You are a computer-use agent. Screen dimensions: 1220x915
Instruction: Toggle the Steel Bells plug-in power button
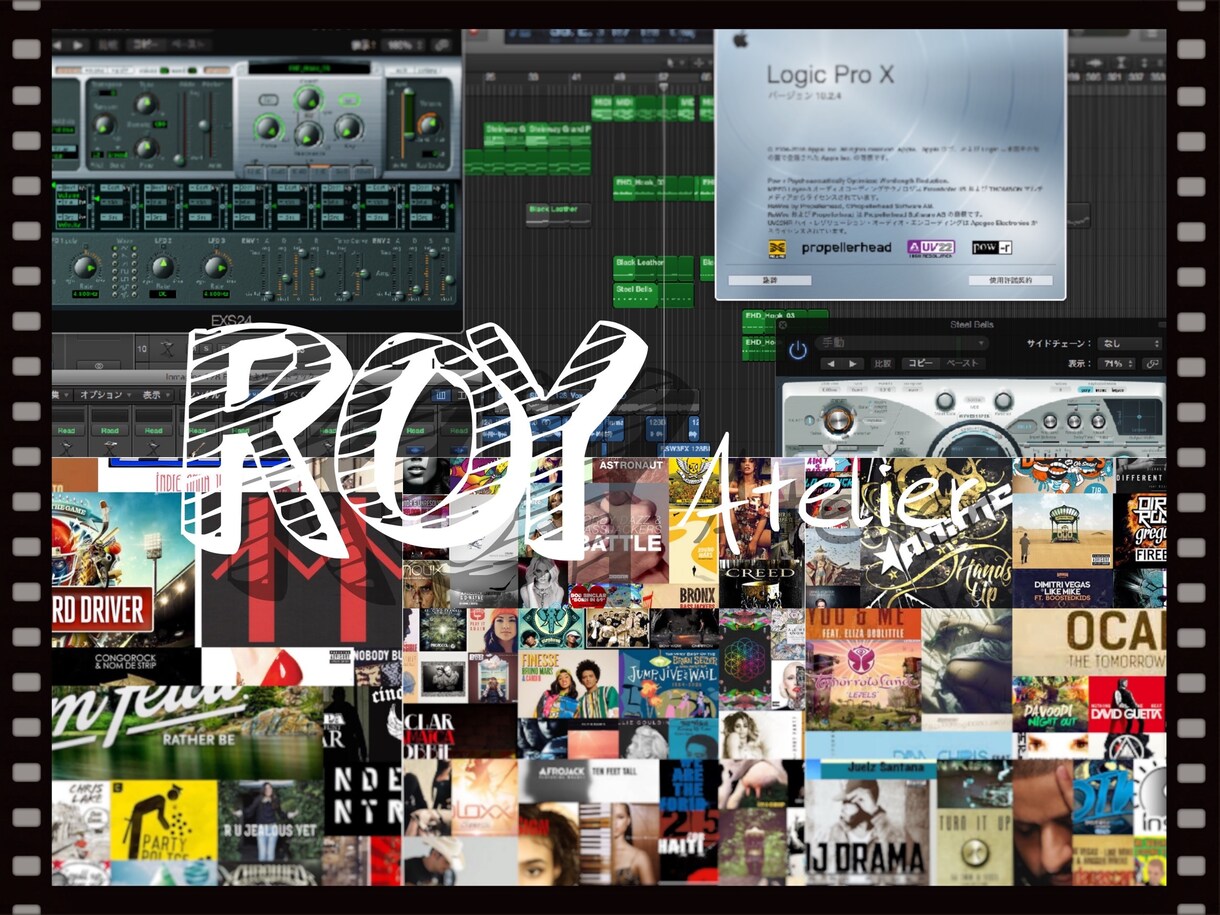click(797, 350)
